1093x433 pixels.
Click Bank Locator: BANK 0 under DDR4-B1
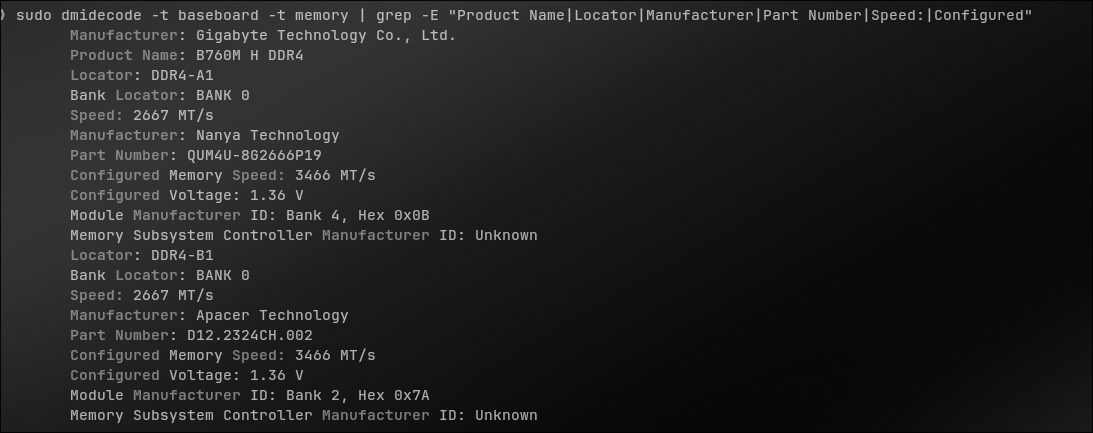[x=160, y=275]
